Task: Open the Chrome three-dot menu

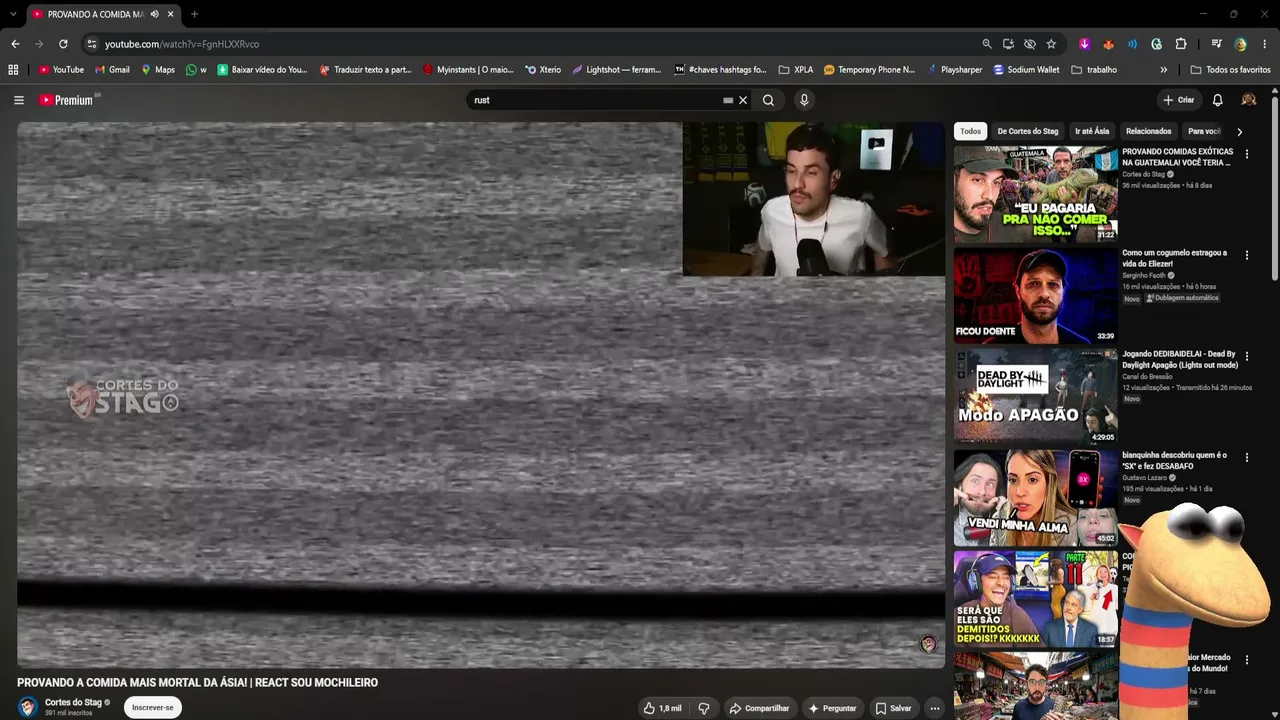Action: [1265, 44]
